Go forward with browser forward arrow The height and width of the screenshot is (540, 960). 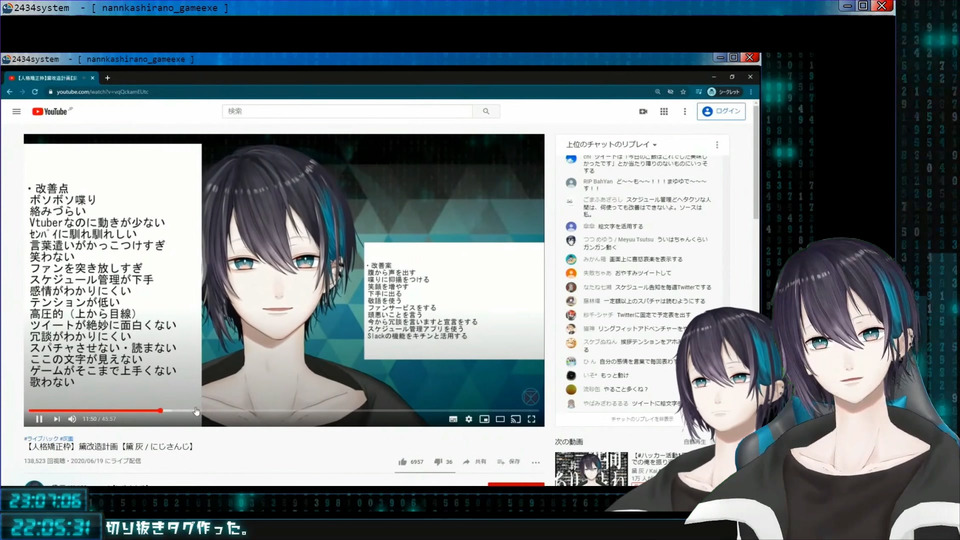click(22, 92)
